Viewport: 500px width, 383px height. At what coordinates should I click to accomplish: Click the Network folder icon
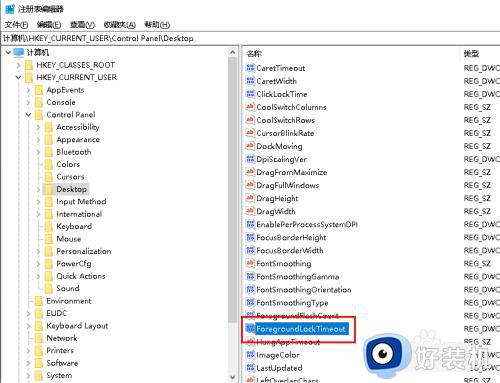(39, 338)
